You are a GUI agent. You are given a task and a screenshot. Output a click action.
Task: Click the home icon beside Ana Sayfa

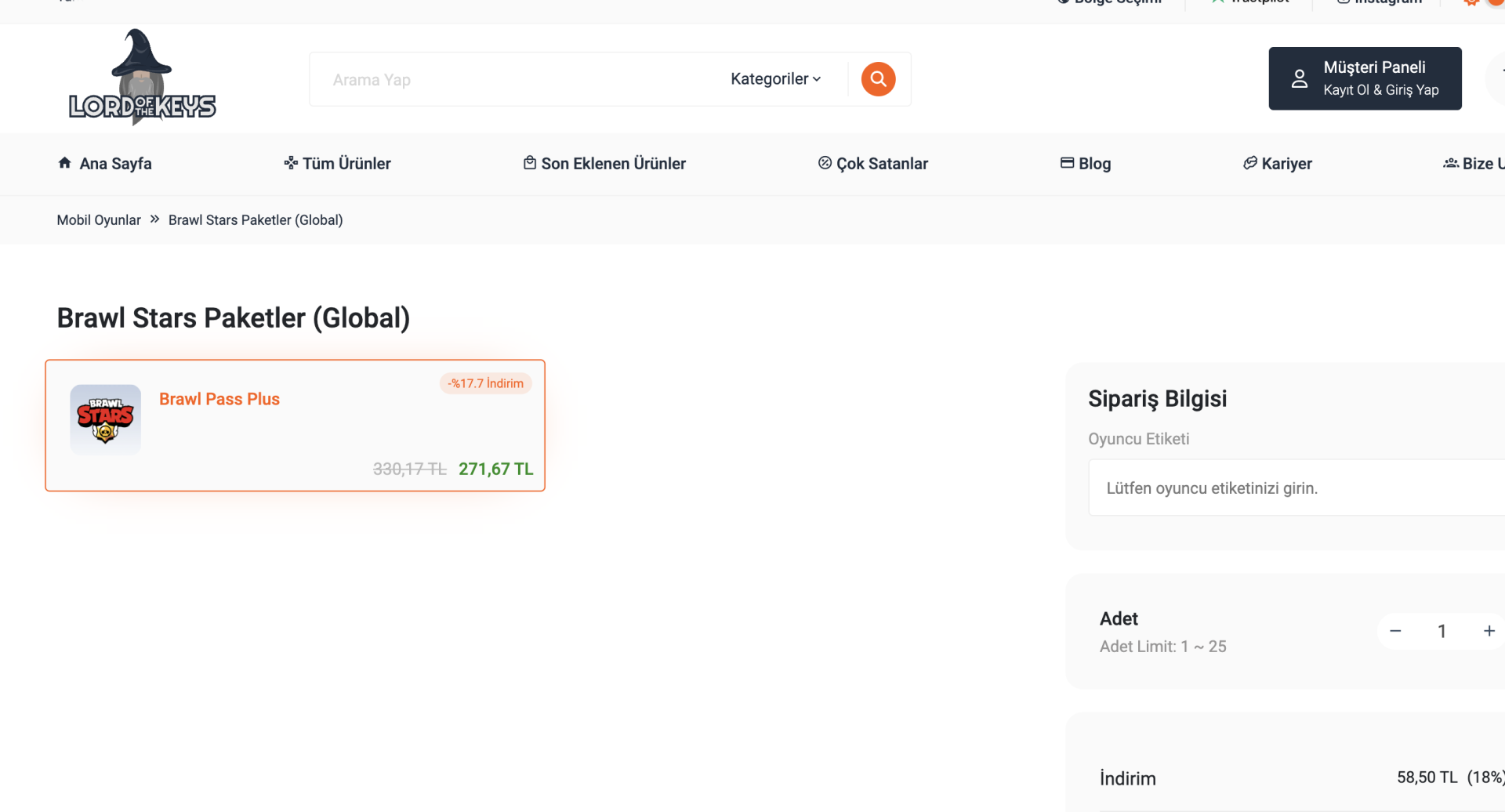coord(65,163)
